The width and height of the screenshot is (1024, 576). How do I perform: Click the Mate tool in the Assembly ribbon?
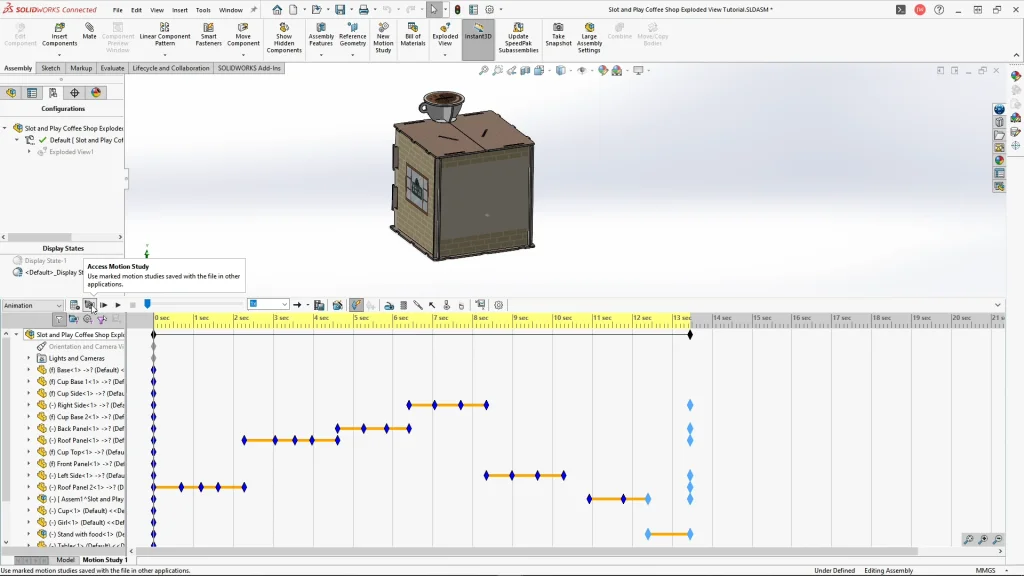coord(90,32)
